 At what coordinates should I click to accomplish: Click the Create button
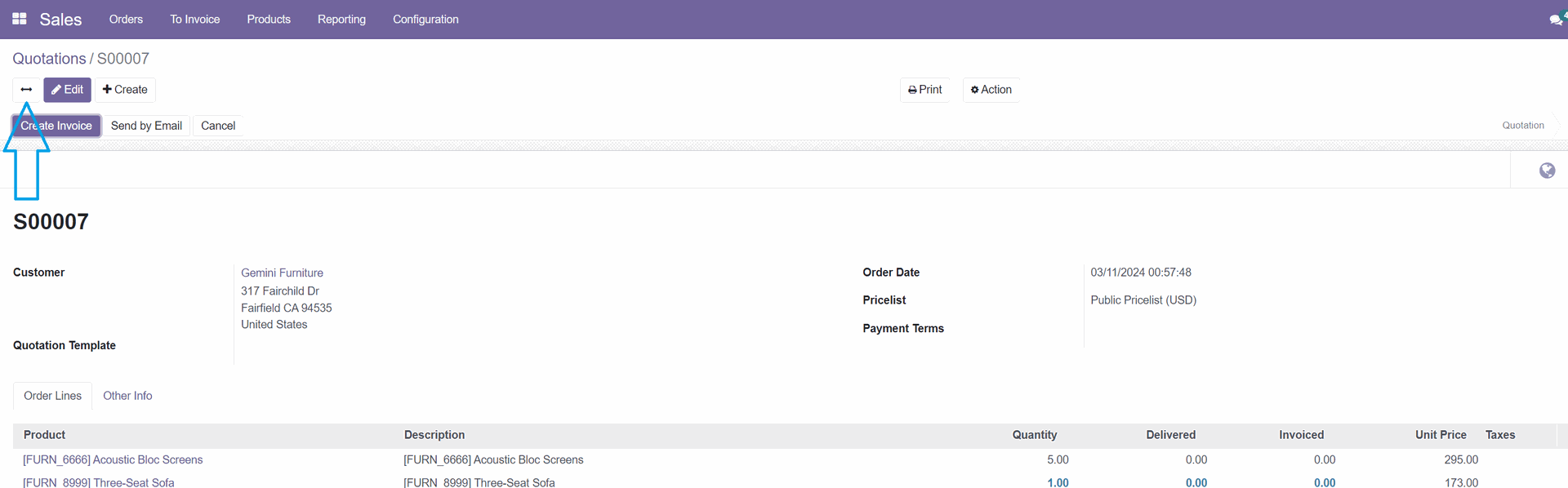125,90
